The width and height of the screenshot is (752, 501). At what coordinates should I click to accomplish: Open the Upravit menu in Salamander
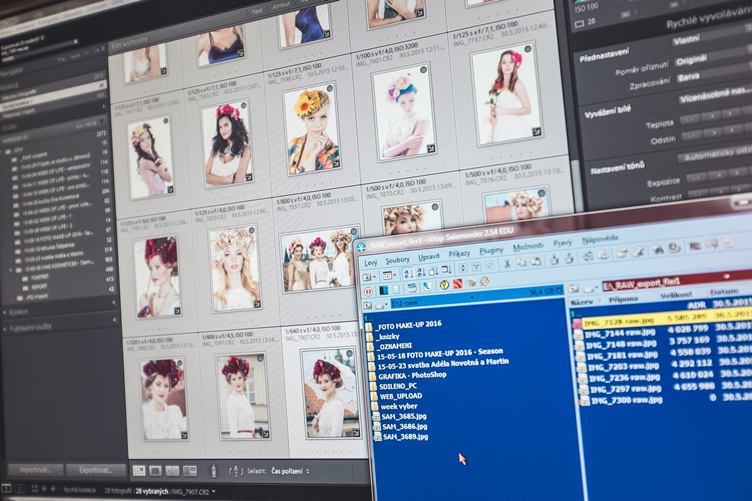point(429,257)
